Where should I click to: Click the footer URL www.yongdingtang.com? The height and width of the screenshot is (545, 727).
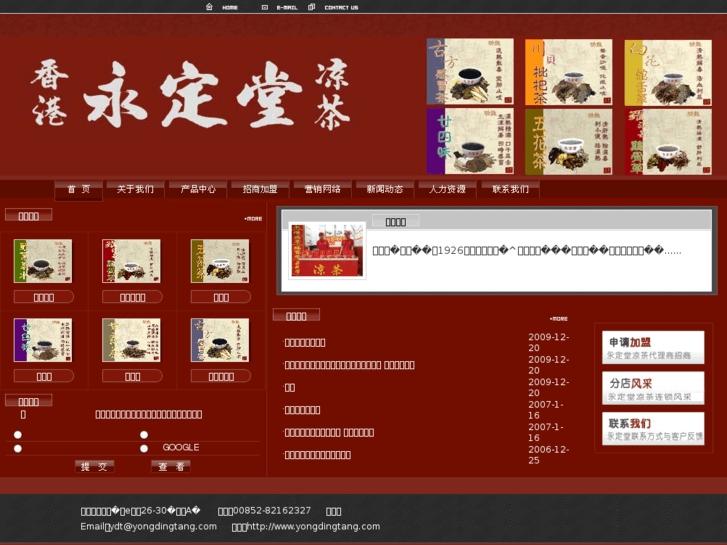pos(313,526)
